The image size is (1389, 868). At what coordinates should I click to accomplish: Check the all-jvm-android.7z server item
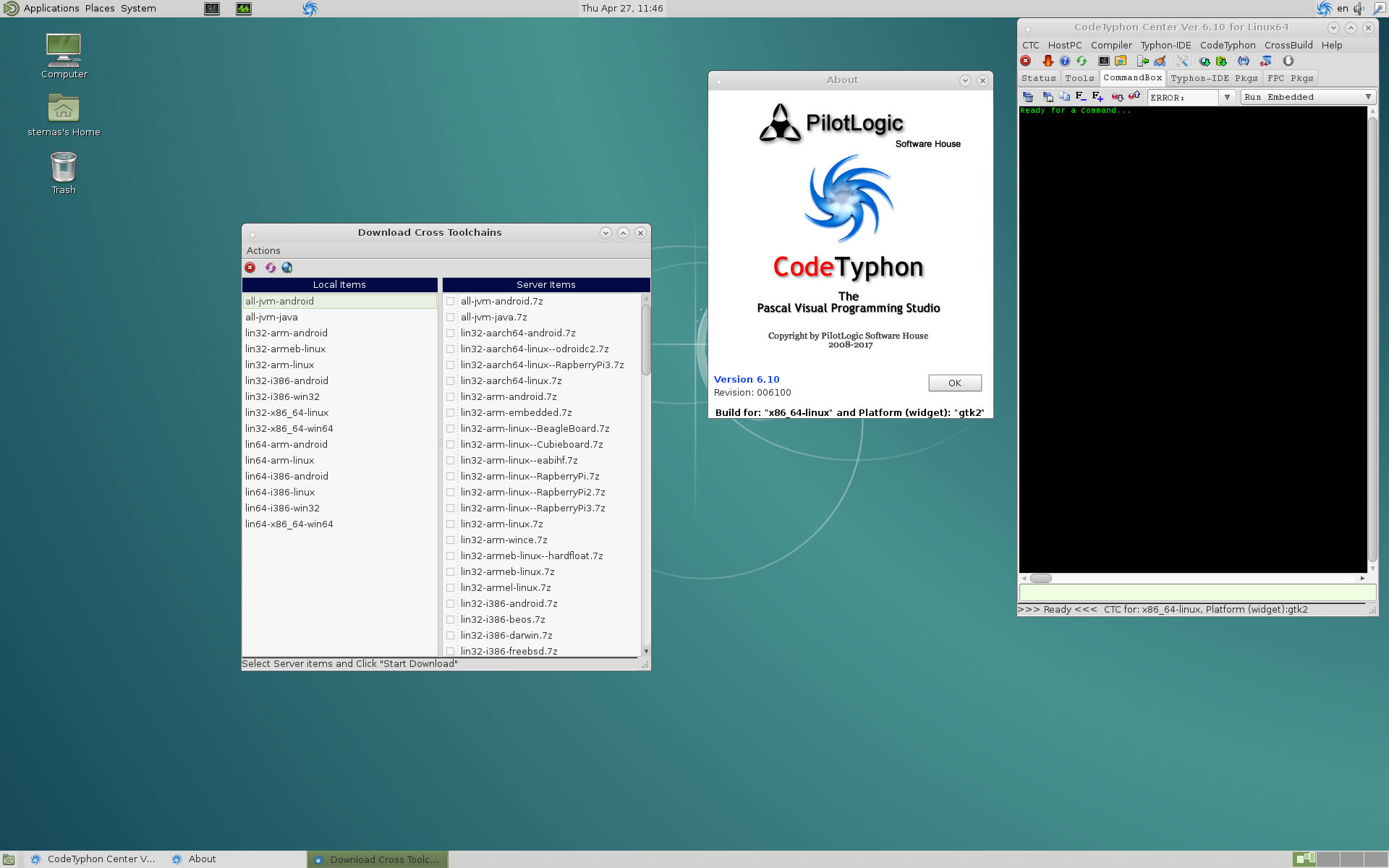click(451, 302)
